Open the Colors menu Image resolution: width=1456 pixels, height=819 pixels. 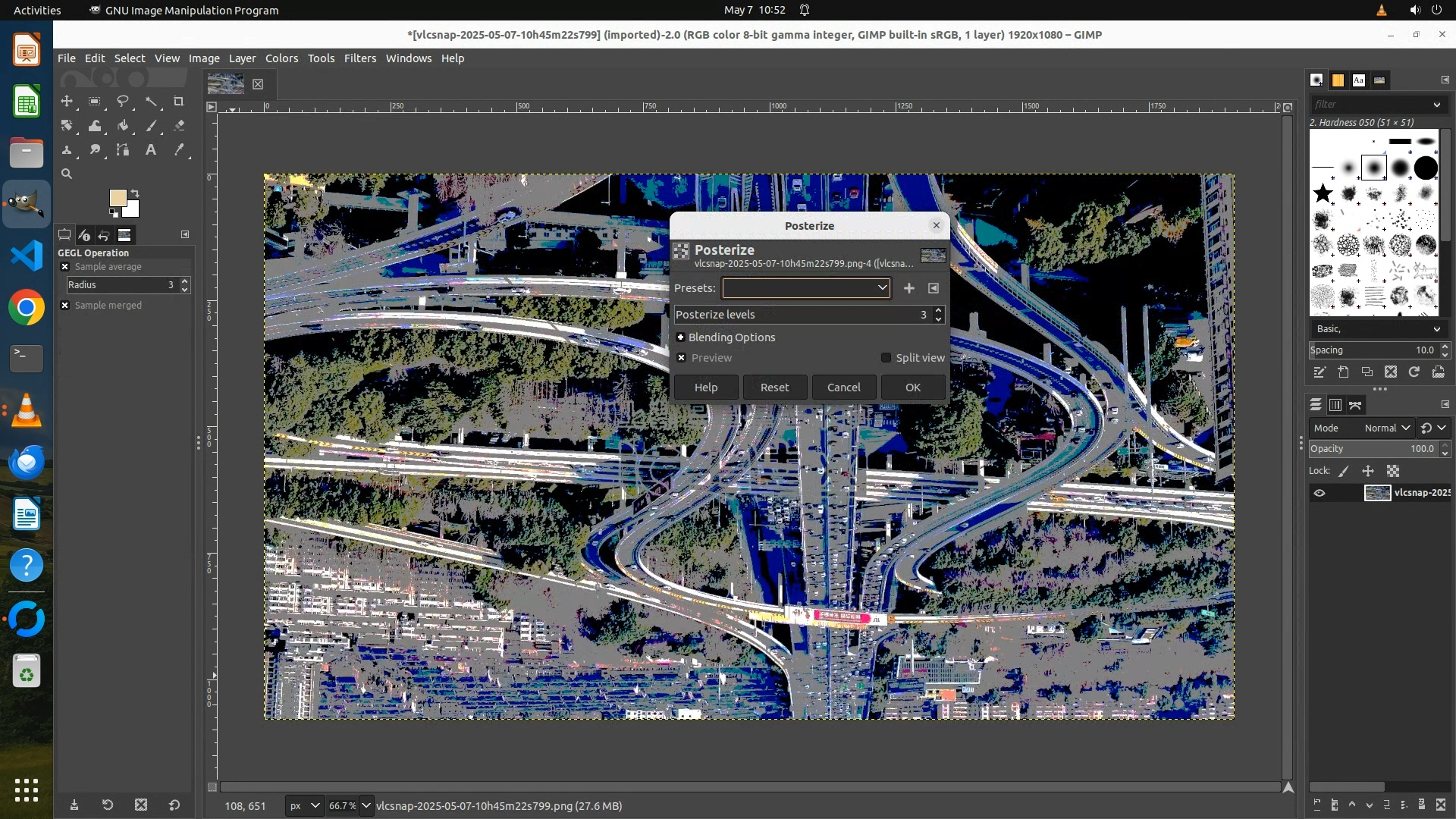tap(281, 58)
